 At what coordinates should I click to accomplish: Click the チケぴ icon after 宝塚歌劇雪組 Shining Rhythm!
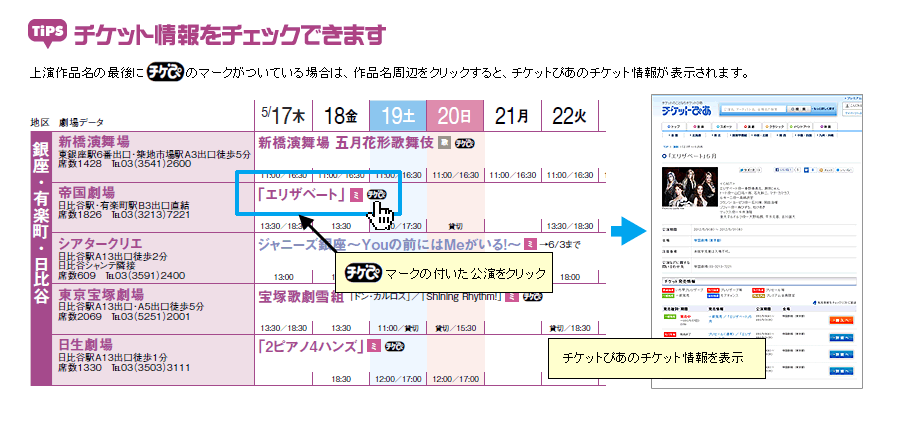532,297
